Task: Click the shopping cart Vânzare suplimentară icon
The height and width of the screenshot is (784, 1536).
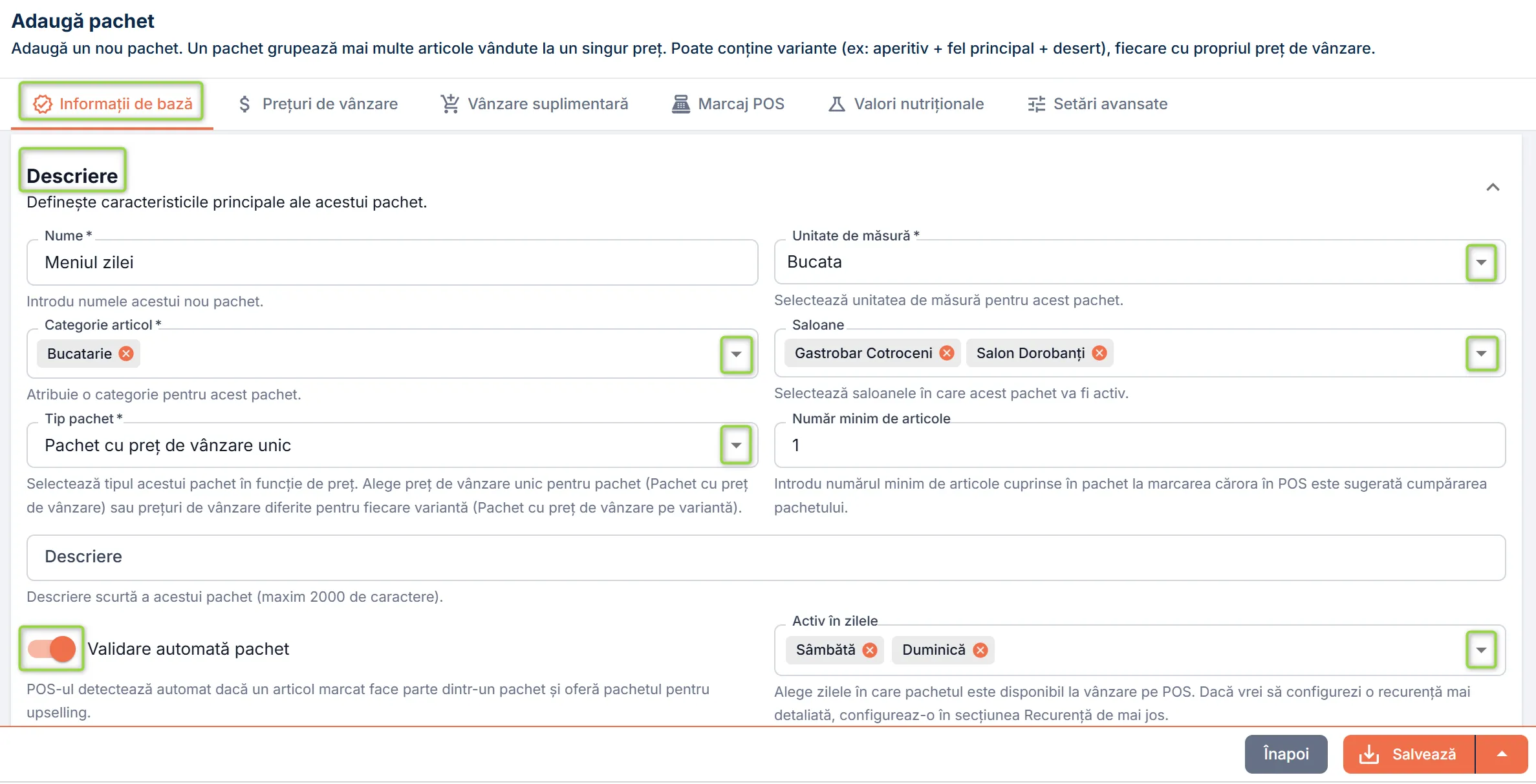Action: (x=450, y=104)
